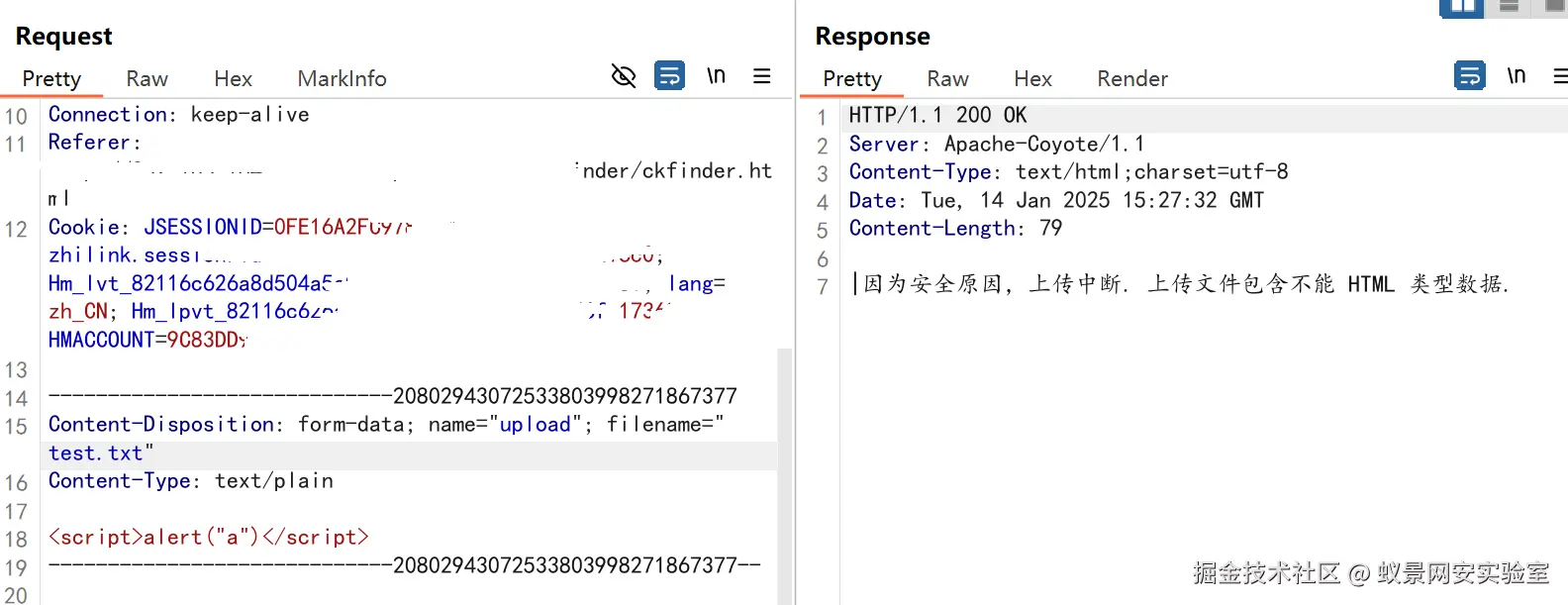Toggle \n non-printable characters in Request
The height and width of the screenshot is (605, 1568).
[716, 75]
